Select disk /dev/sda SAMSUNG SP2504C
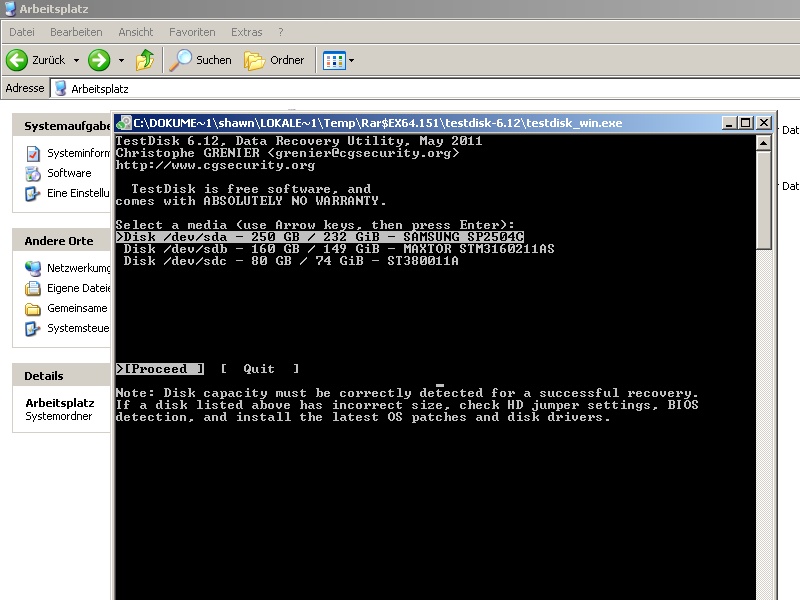The height and width of the screenshot is (600, 800). click(320, 237)
